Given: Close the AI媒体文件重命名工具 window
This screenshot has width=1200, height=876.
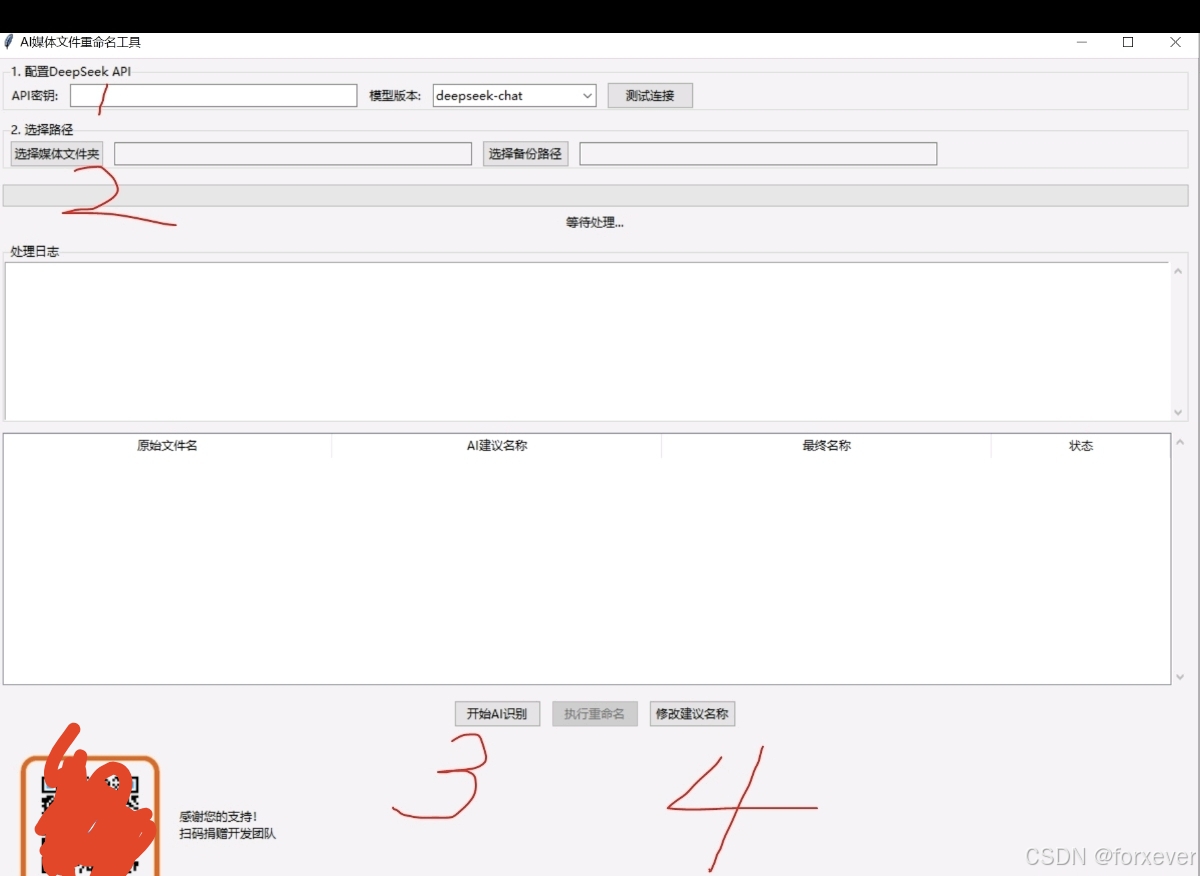Looking at the screenshot, I should coord(1175,42).
